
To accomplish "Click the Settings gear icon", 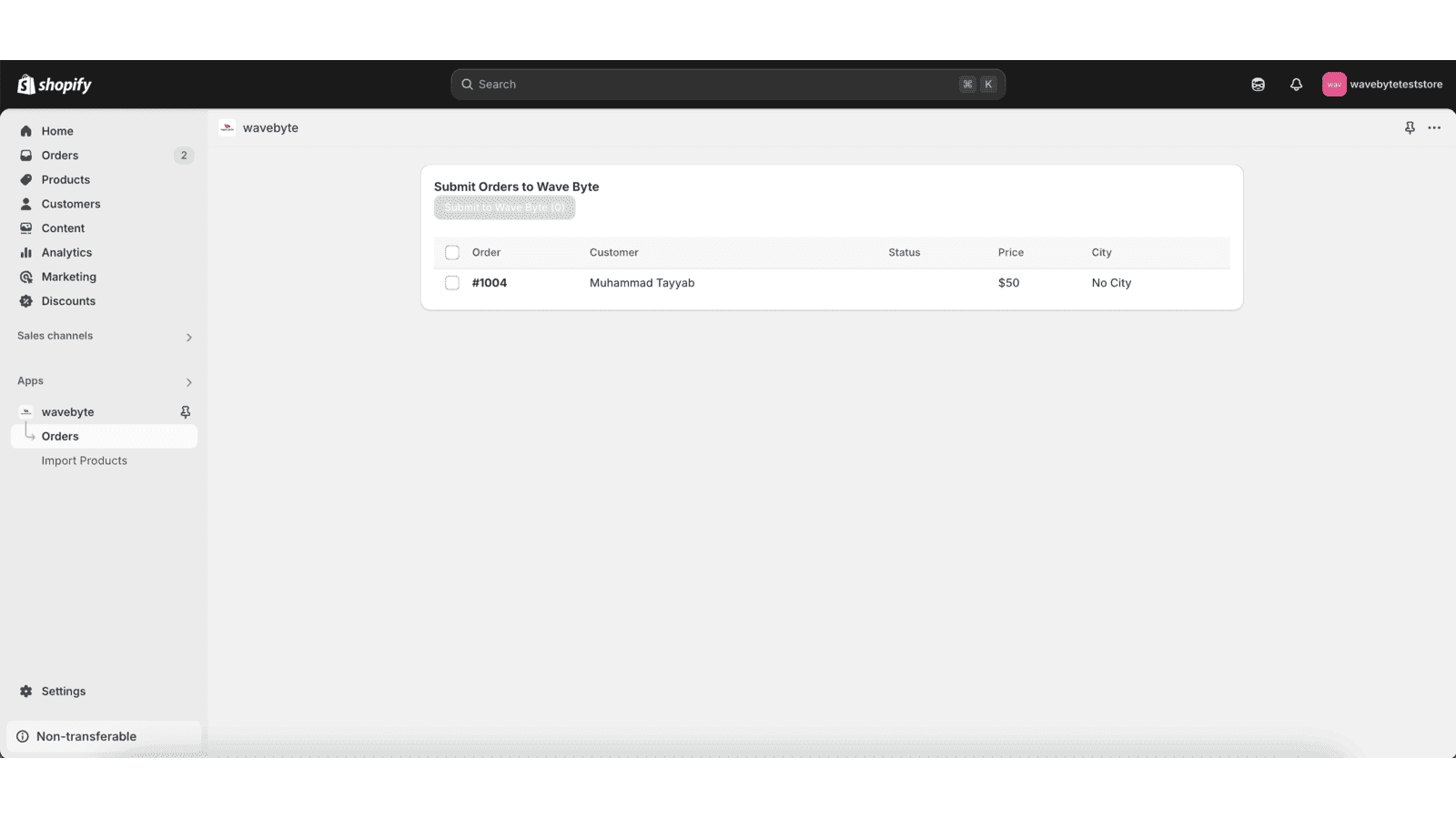I will [26, 692].
